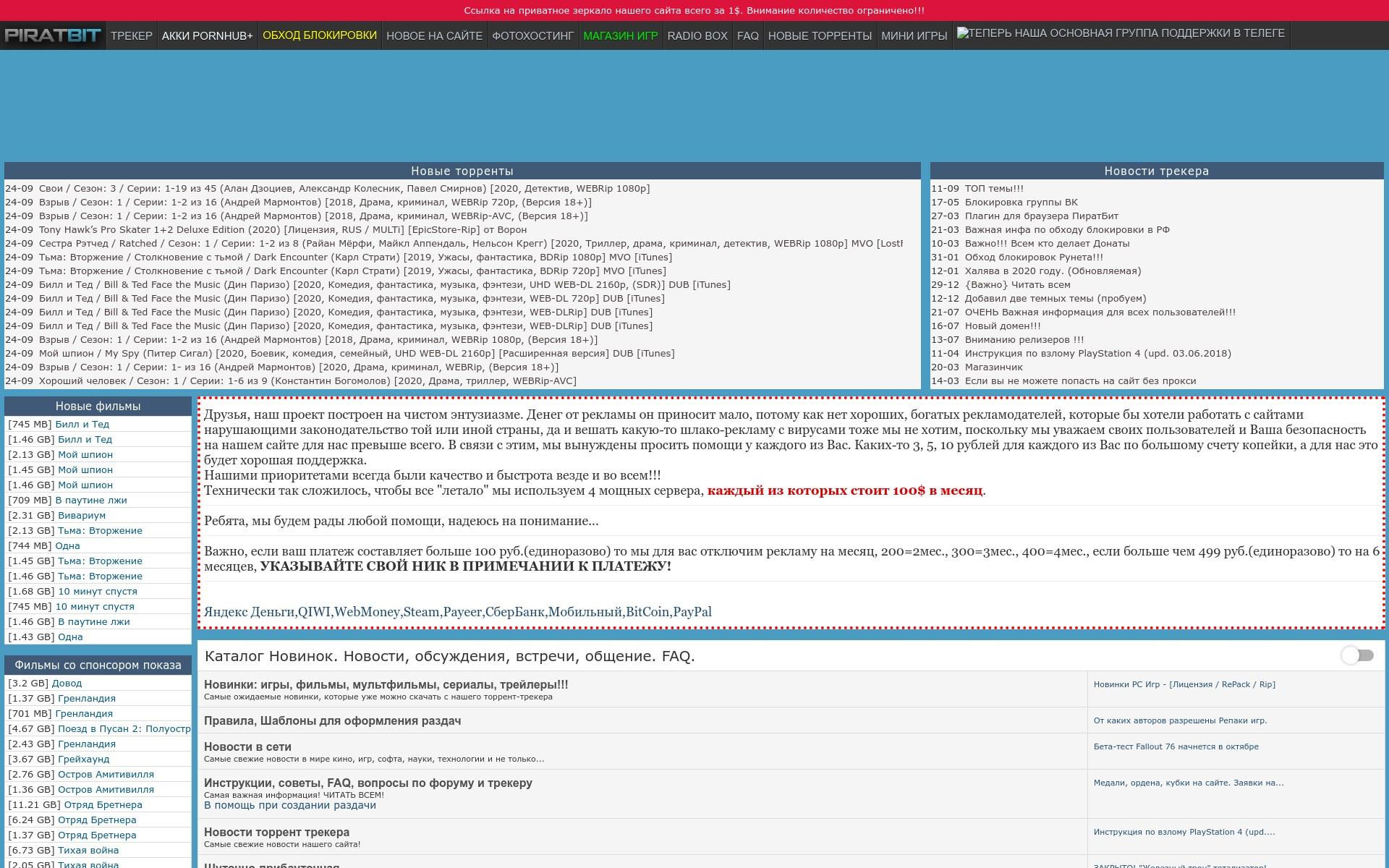Click the Telegram support group banner link

pos(1121,33)
